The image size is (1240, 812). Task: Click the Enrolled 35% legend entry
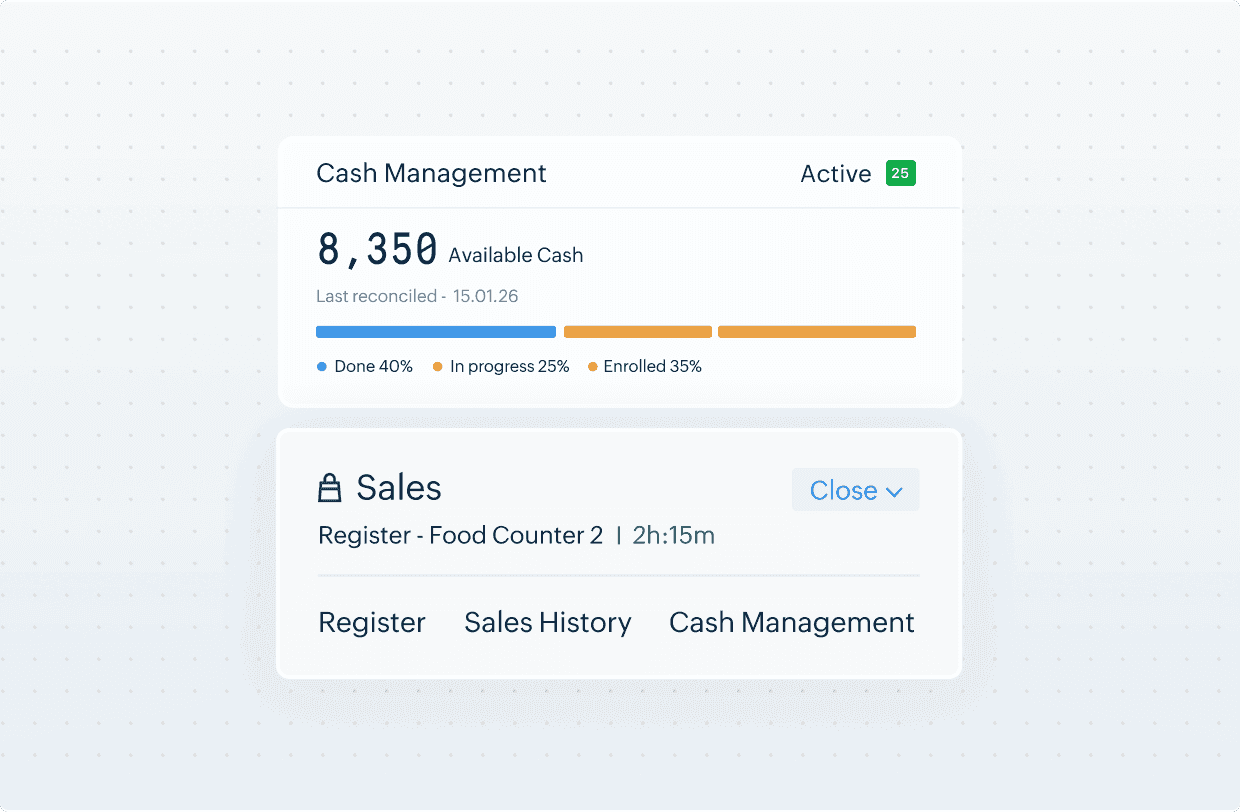coord(645,366)
